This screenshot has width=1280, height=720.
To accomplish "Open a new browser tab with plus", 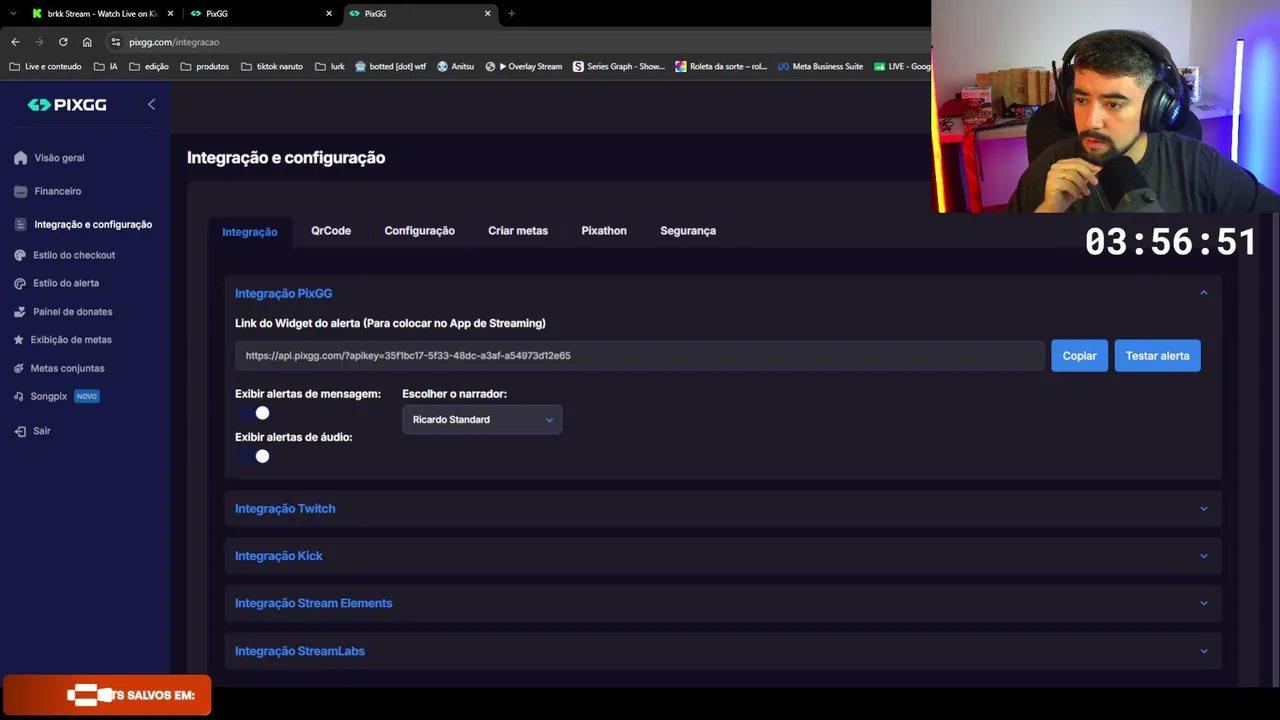I will 511,14.
